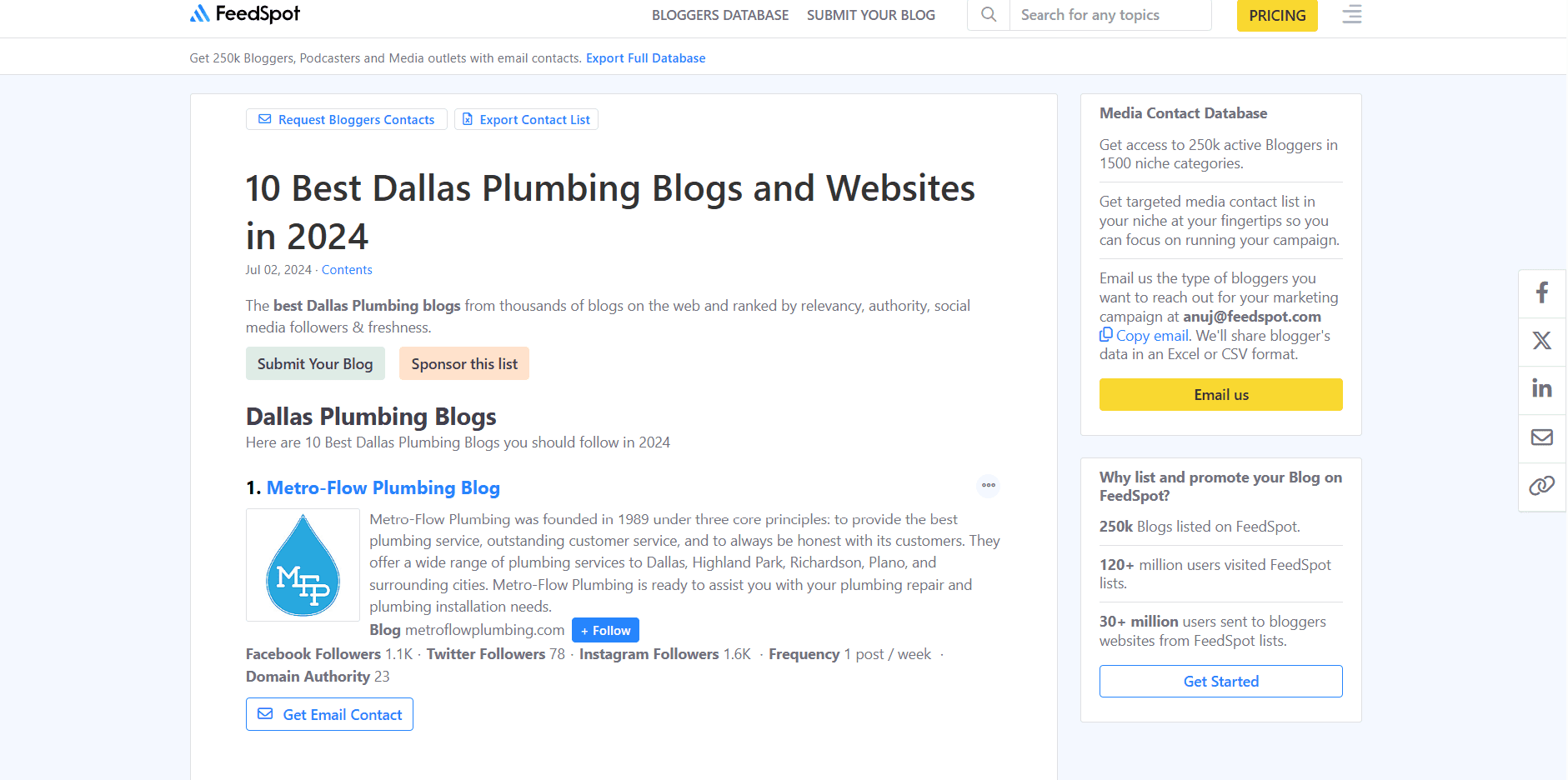Image resolution: width=1568 pixels, height=780 pixels.
Task: Open Metro-Flow Plumbing Blog title link
Action: tap(383, 487)
